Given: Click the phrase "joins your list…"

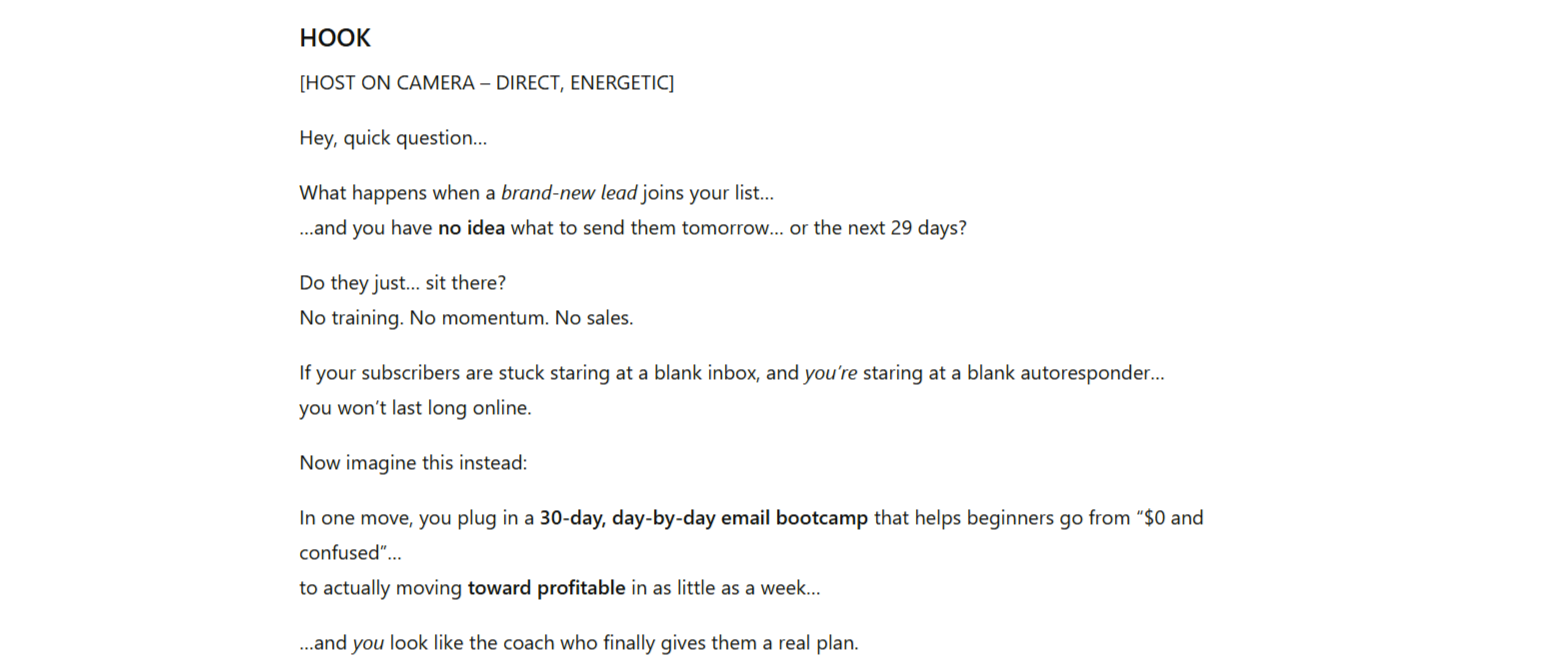Looking at the screenshot, I should pos(708,193).
